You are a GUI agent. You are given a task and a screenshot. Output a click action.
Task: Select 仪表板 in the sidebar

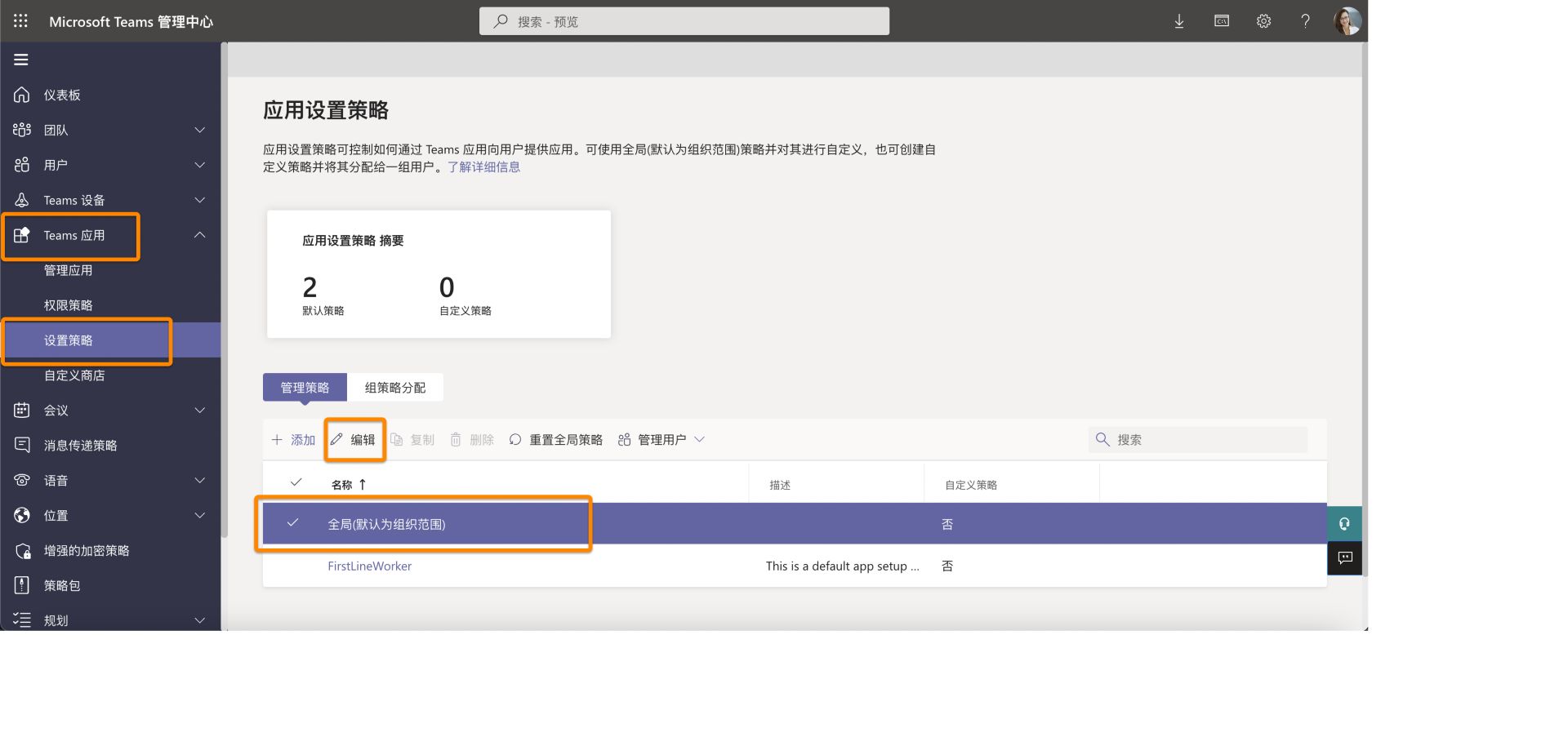(62, 95)
